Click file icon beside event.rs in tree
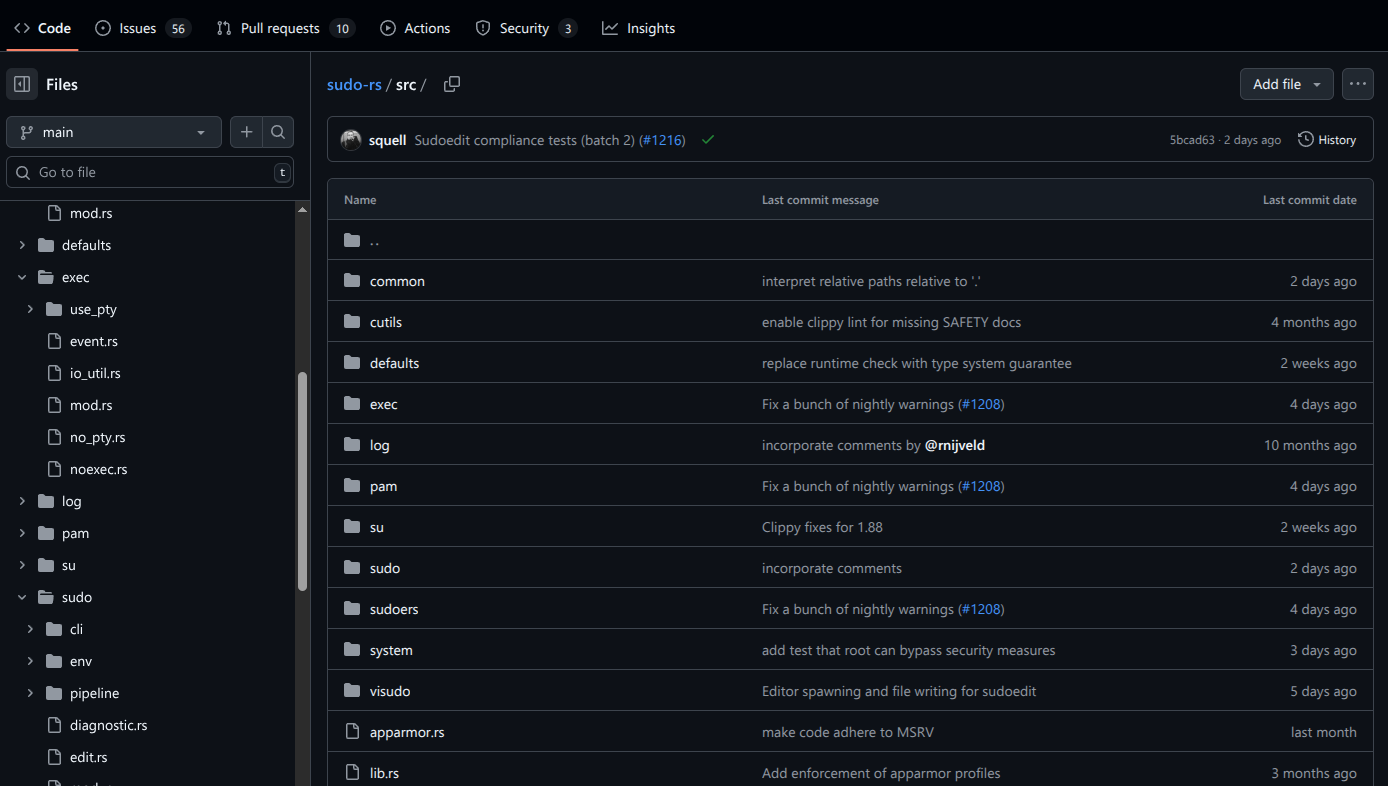This screenshot has width=1388, height=786. pyautogui.click(x=54, y=341)
